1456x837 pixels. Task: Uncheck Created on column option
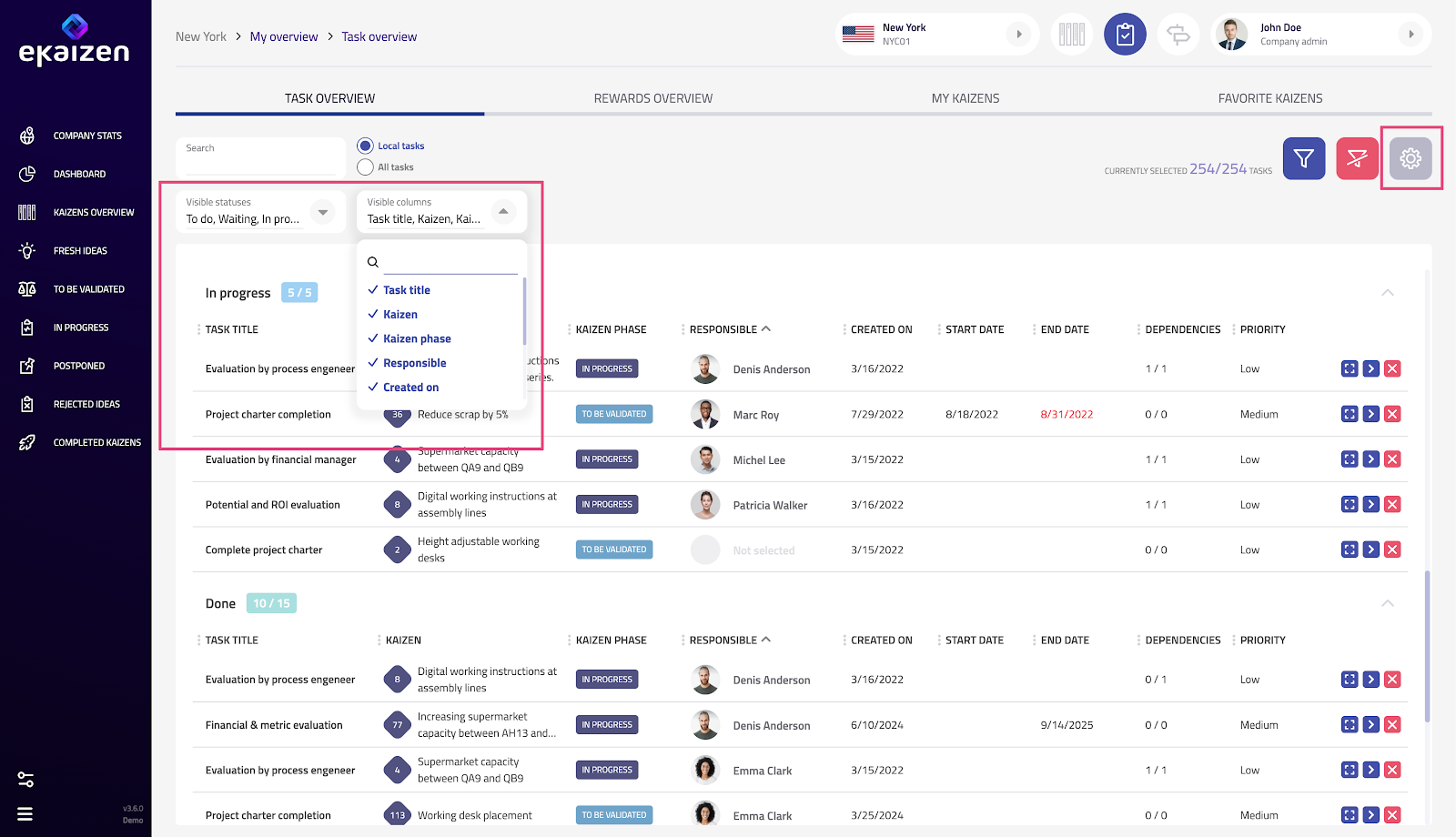pos(403,388)
